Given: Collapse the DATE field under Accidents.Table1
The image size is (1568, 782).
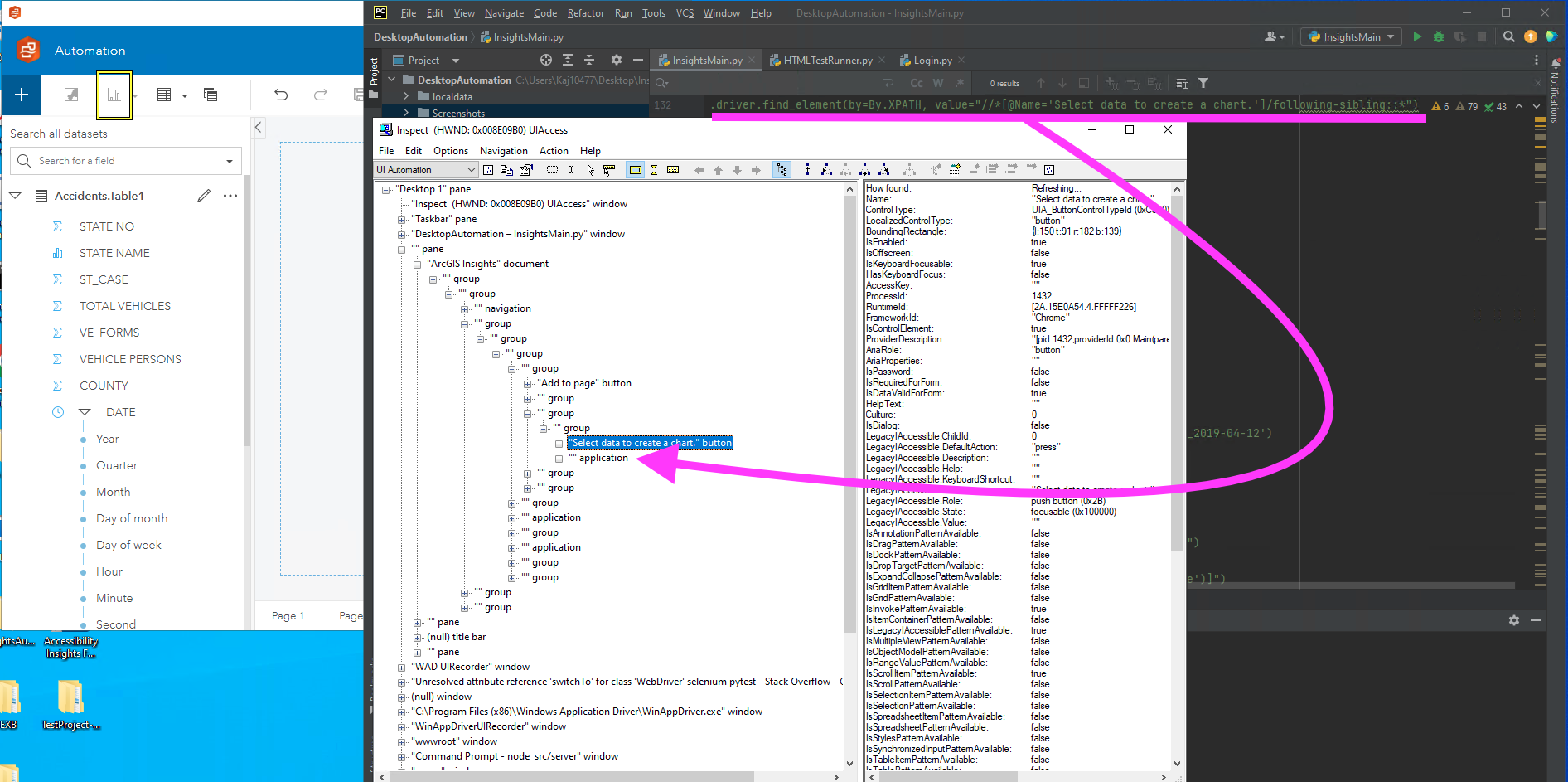Looking at the screenshot, I should [85, 411].
